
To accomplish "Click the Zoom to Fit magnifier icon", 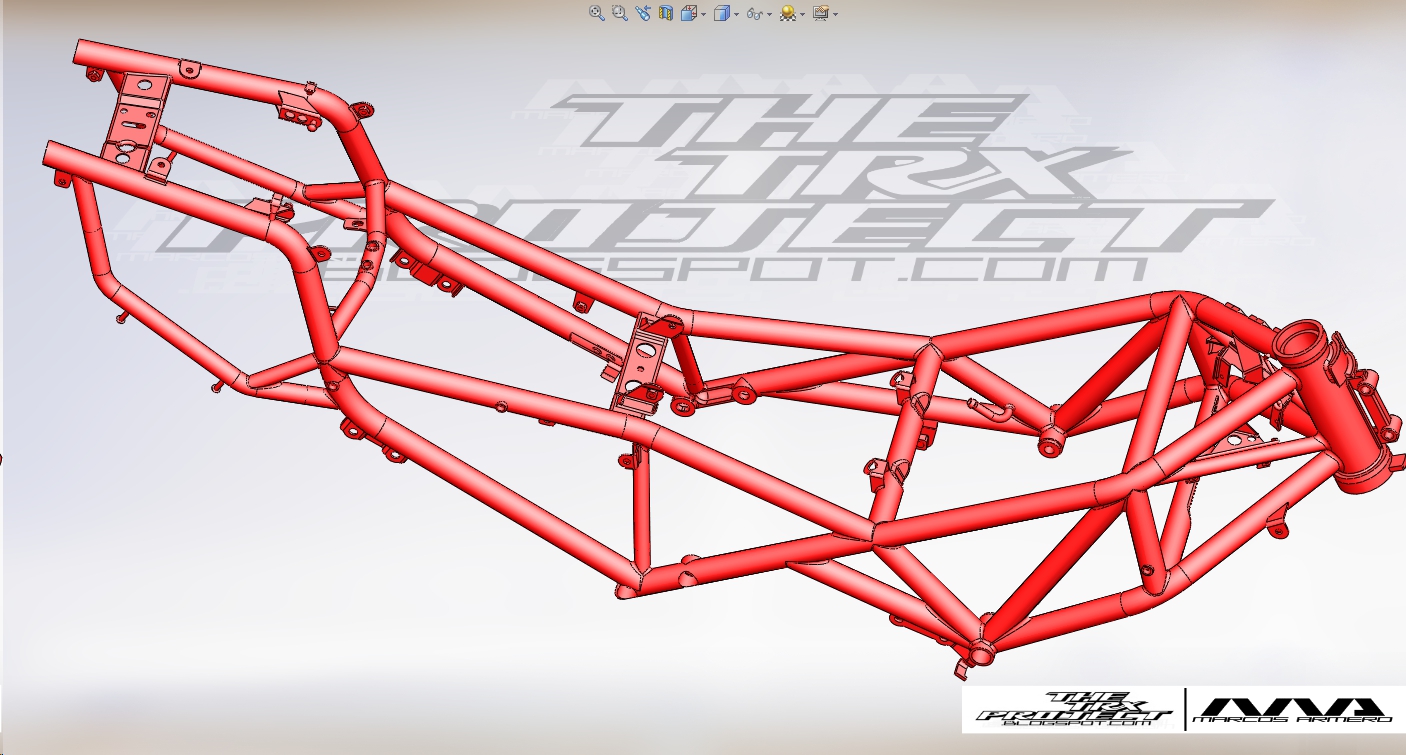I will 597,13.
